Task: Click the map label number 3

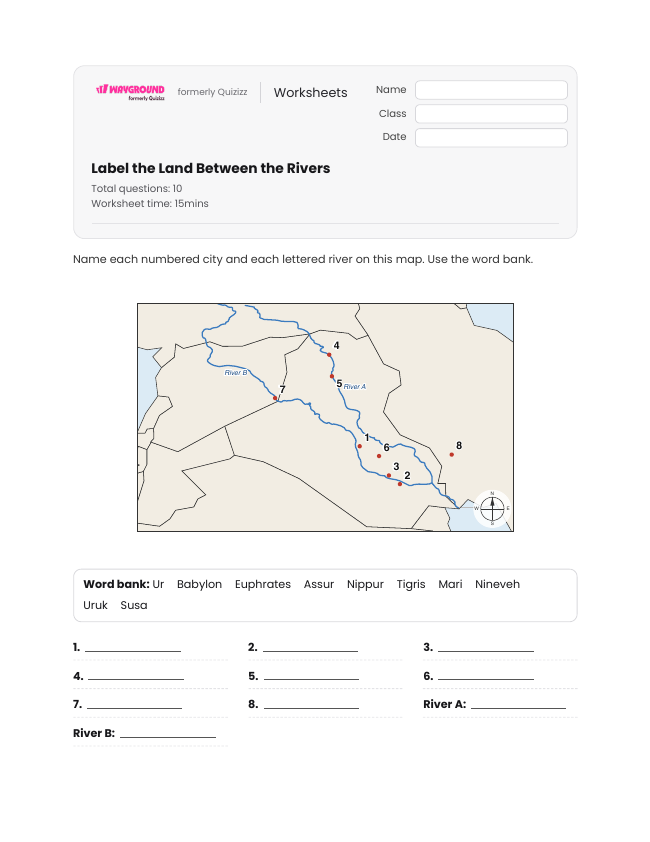Action: click(396, 466)
